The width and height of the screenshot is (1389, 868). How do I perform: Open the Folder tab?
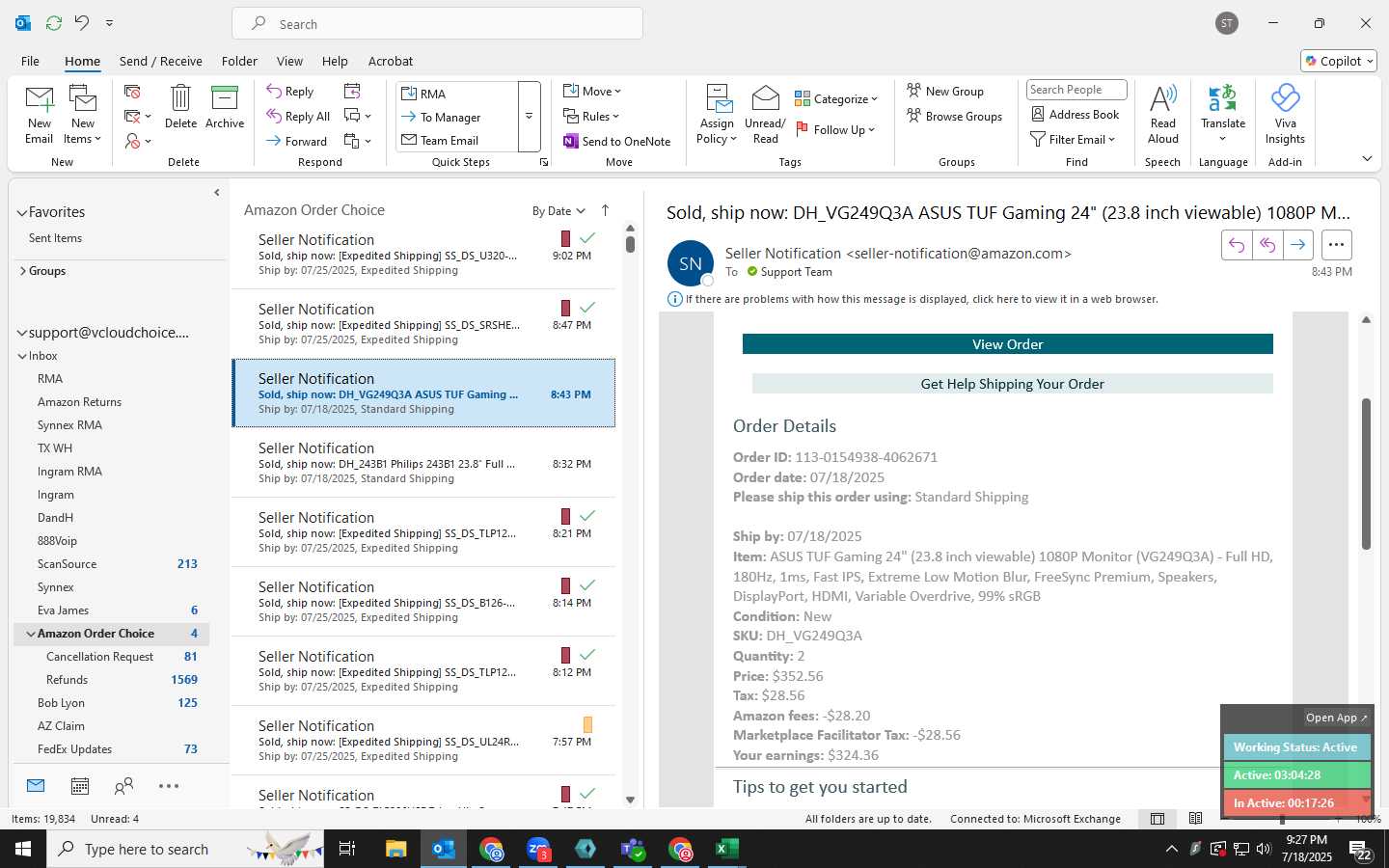(x=239, y=61)
